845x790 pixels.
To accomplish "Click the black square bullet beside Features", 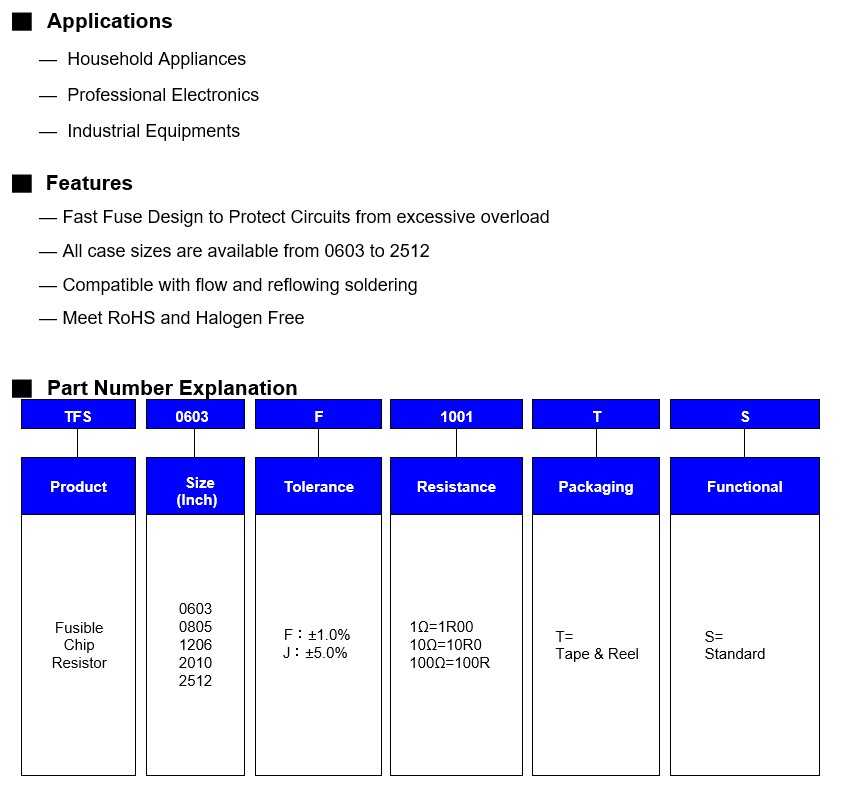I will click(x=22, y=184).
